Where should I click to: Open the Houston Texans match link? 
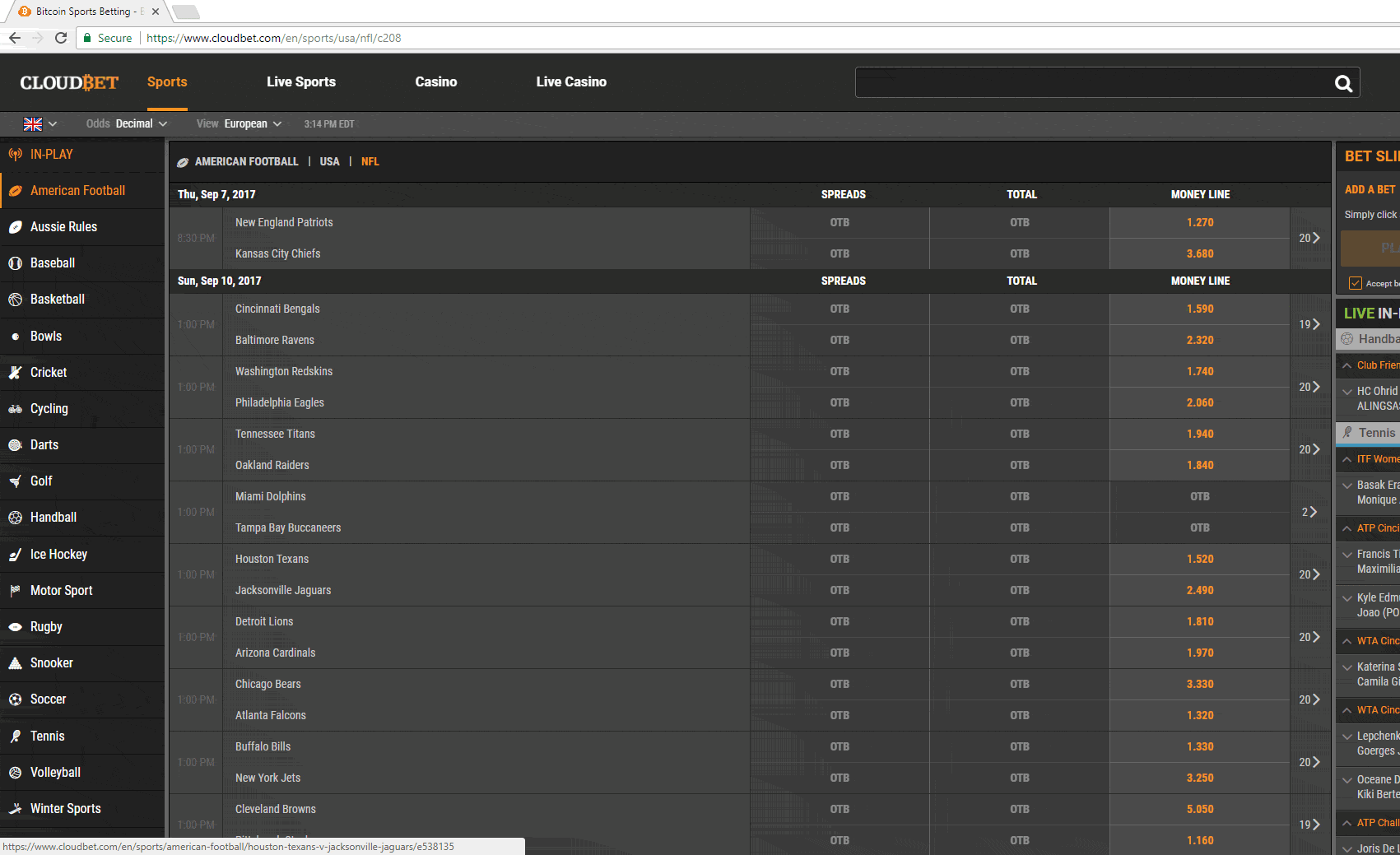click(272, 560)
